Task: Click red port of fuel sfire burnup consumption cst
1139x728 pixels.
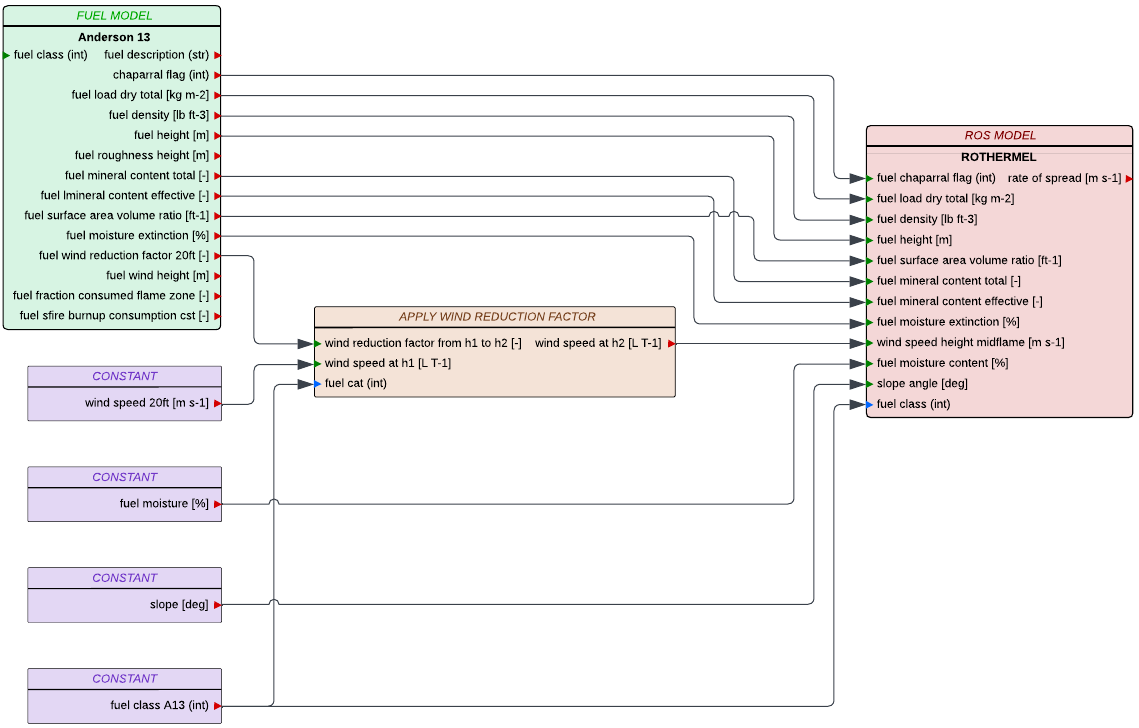Action: [217, 316]
